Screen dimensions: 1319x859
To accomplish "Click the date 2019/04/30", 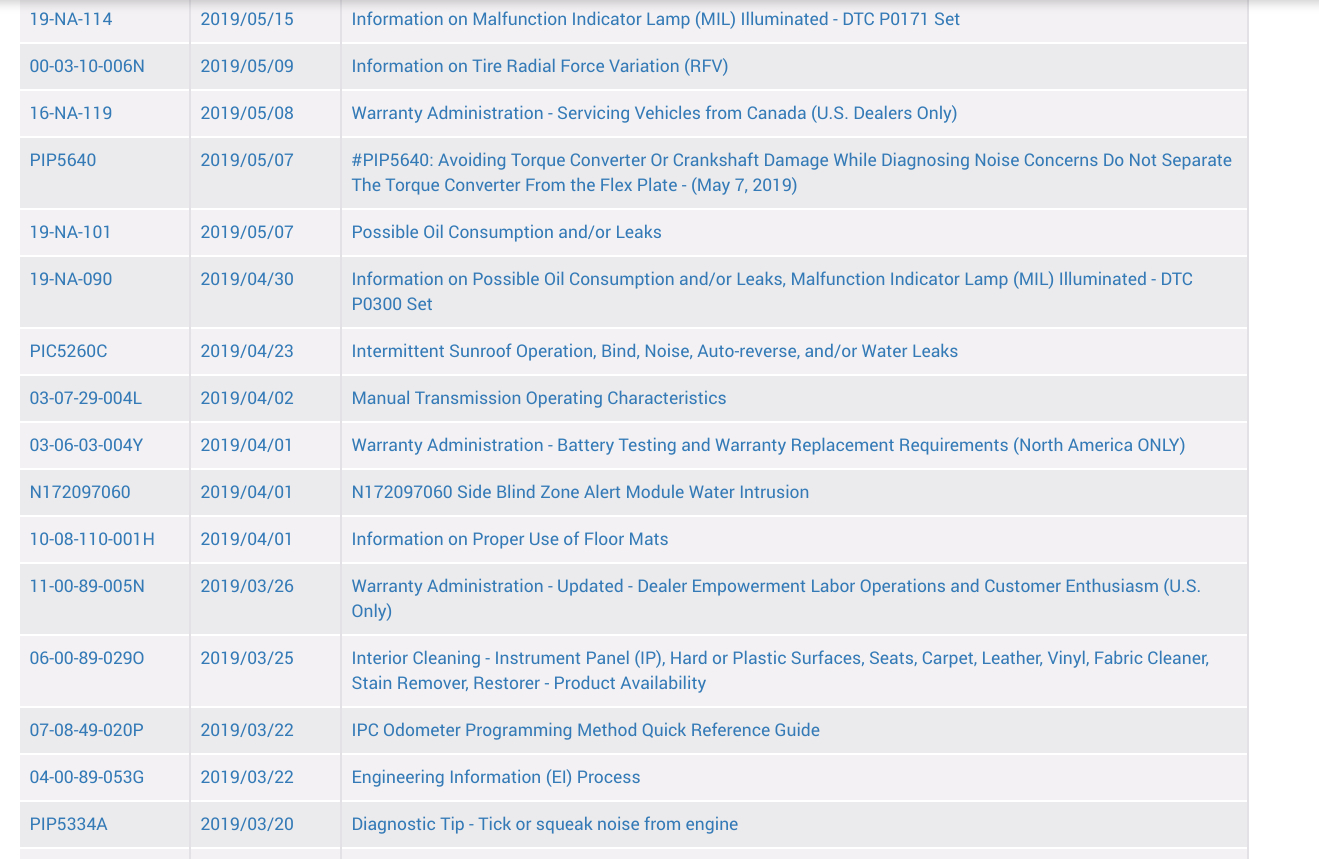I will 247,279.
